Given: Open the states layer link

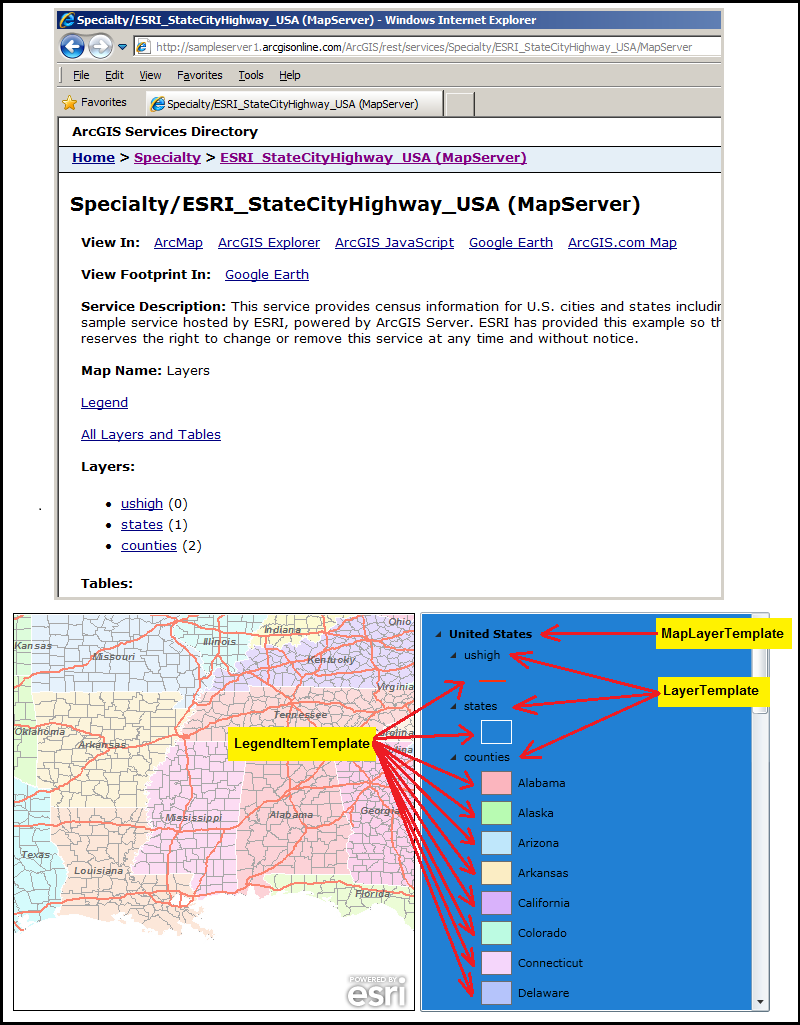Looking at the screenshot, I should pyautogui.click(x=141, y=524).
